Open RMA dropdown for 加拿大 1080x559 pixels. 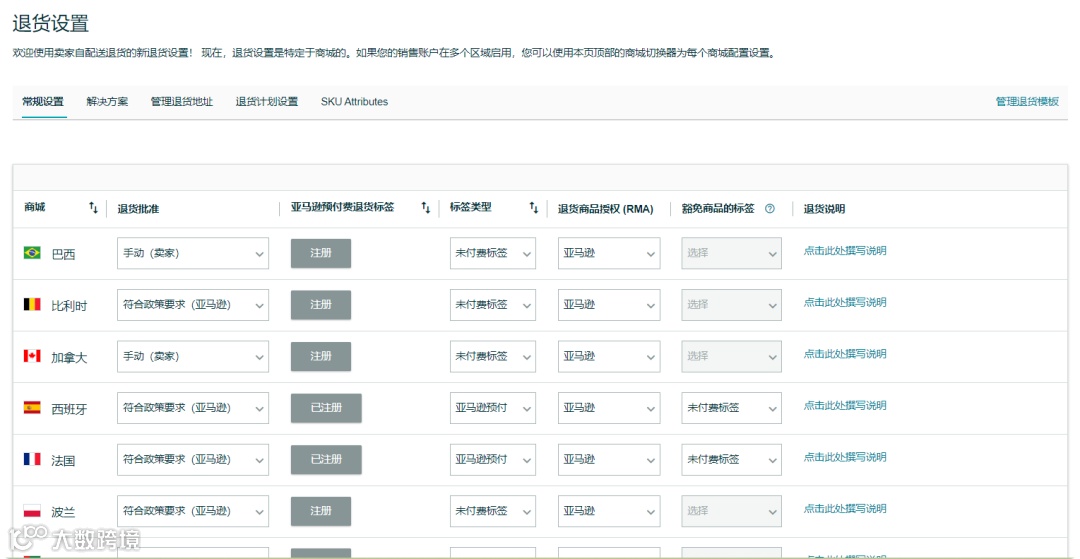click(609, 357)
